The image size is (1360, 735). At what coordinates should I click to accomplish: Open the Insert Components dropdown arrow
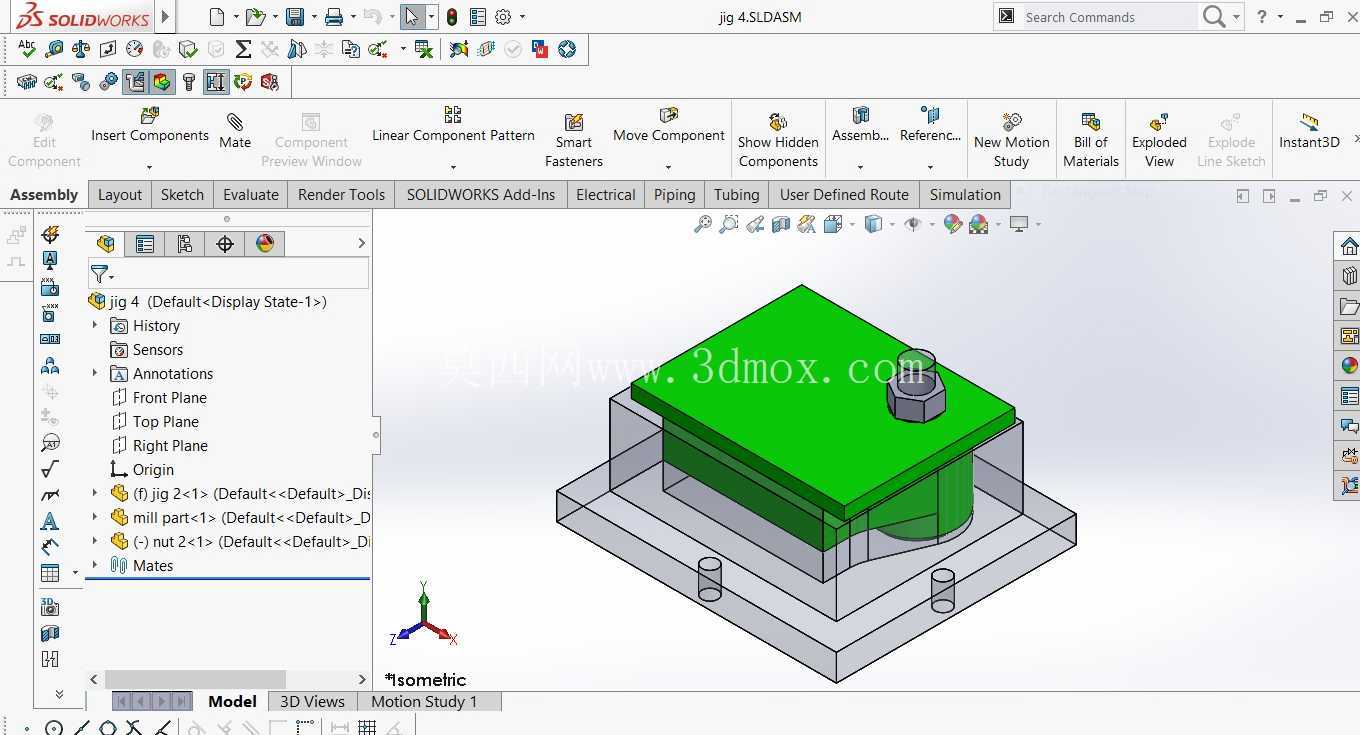(150, 167)
